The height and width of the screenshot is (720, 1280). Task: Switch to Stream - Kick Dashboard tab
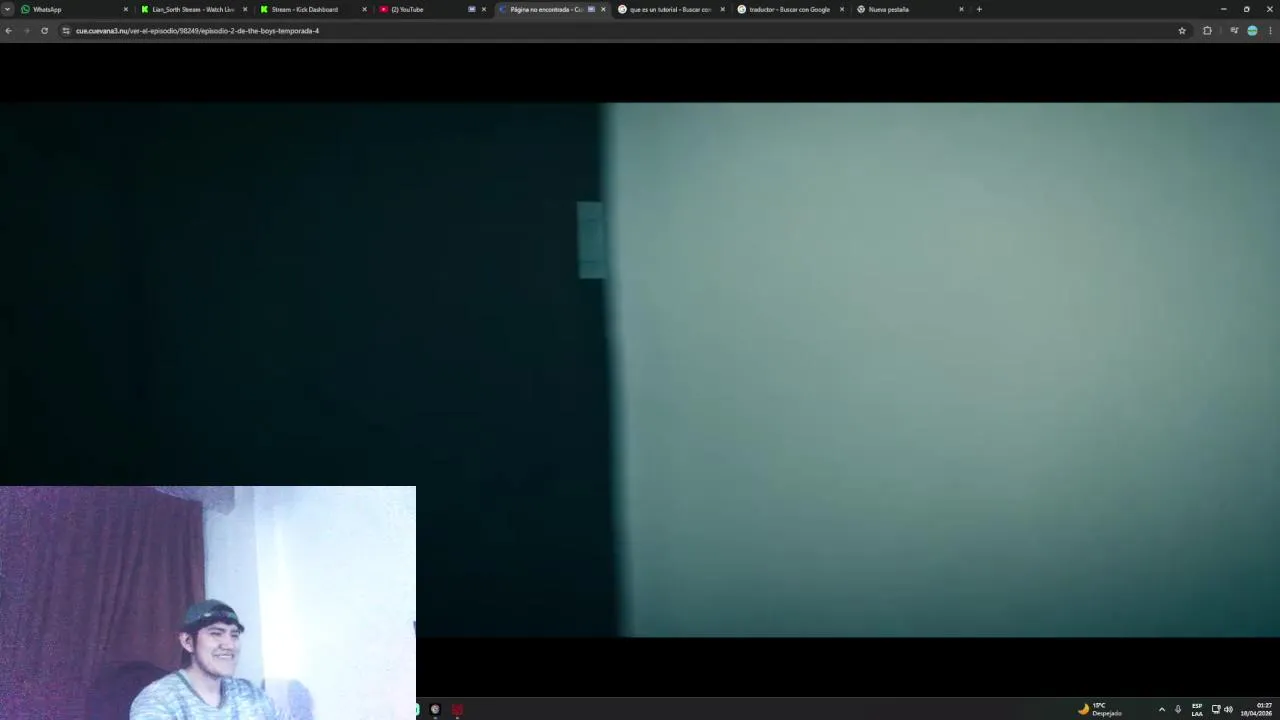coord(313,9)
